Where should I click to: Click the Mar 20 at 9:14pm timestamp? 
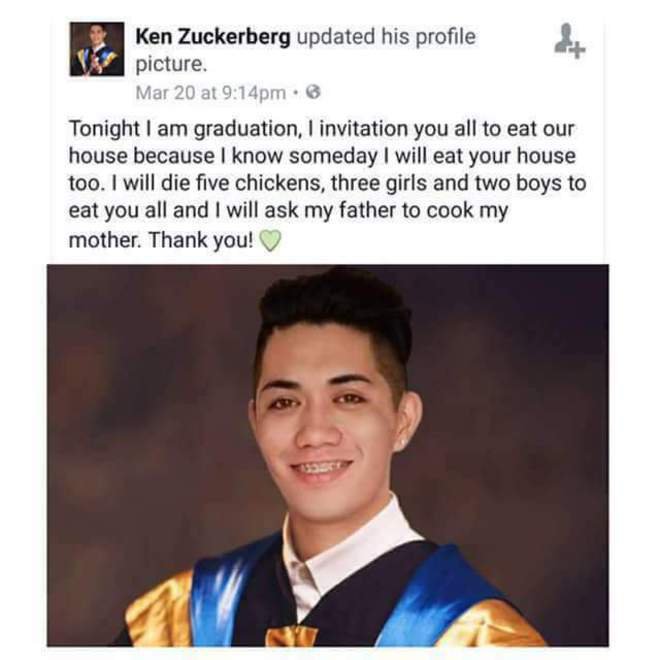[x=210, y=93]
